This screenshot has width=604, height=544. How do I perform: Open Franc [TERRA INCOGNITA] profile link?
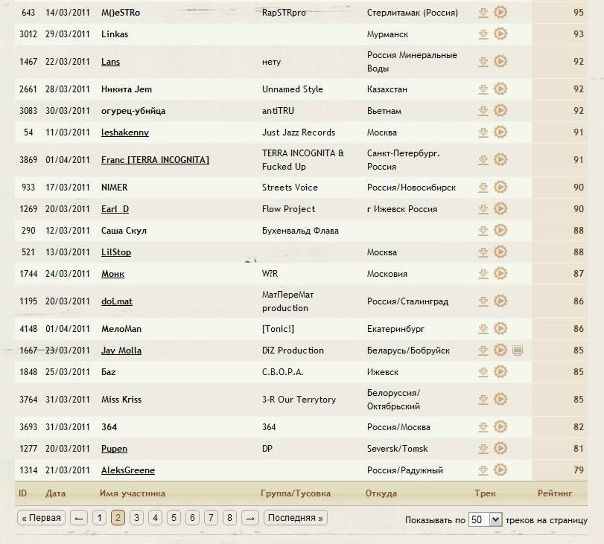(154, 159)
